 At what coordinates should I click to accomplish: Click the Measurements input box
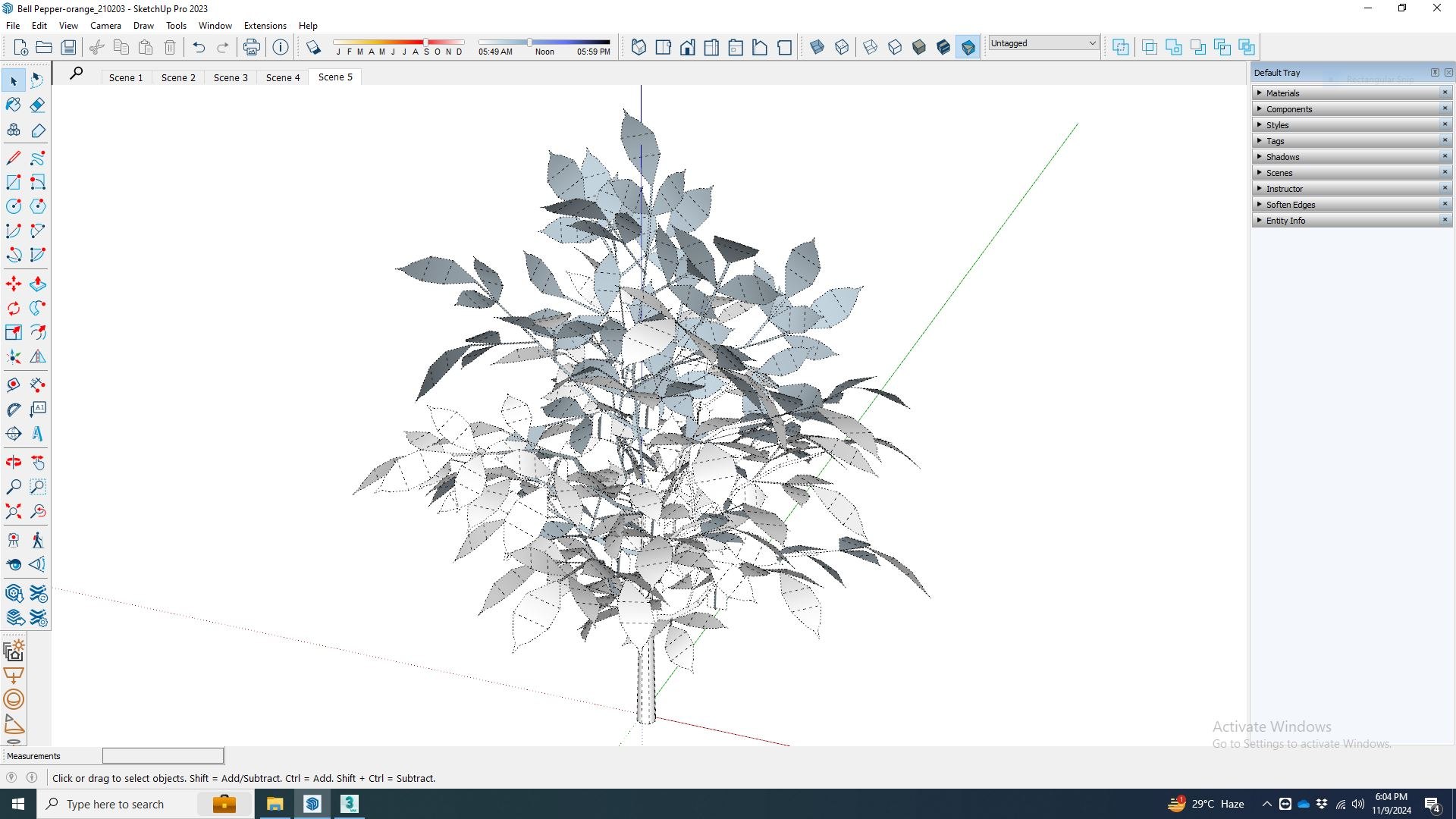[163, 756]
